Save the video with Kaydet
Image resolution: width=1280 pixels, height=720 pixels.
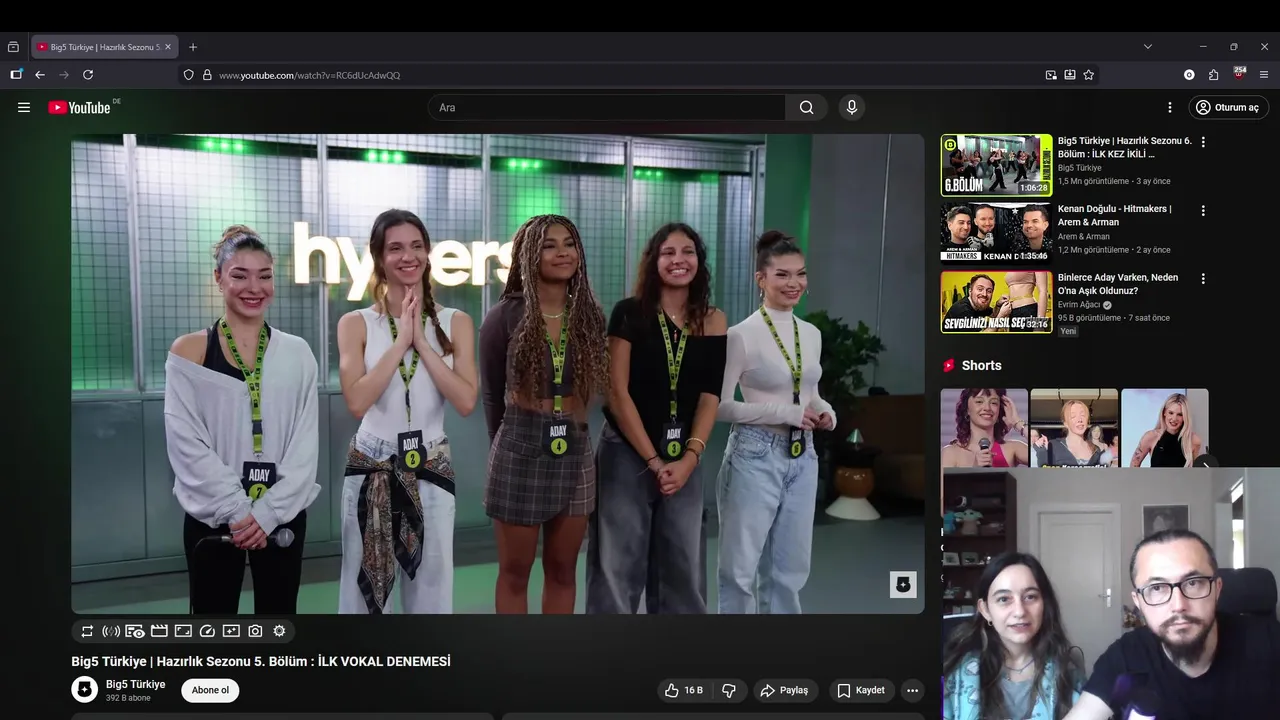coord(861,690)
